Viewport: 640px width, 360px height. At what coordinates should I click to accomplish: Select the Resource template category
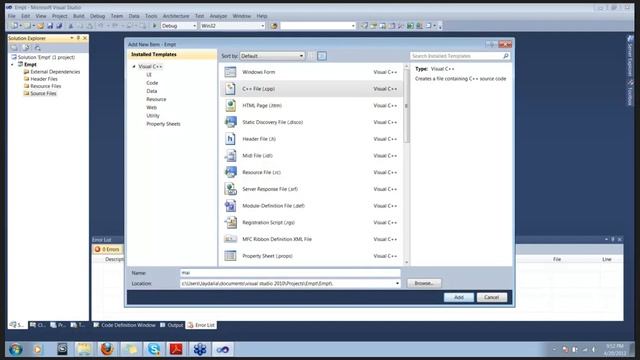pos(156,99)
